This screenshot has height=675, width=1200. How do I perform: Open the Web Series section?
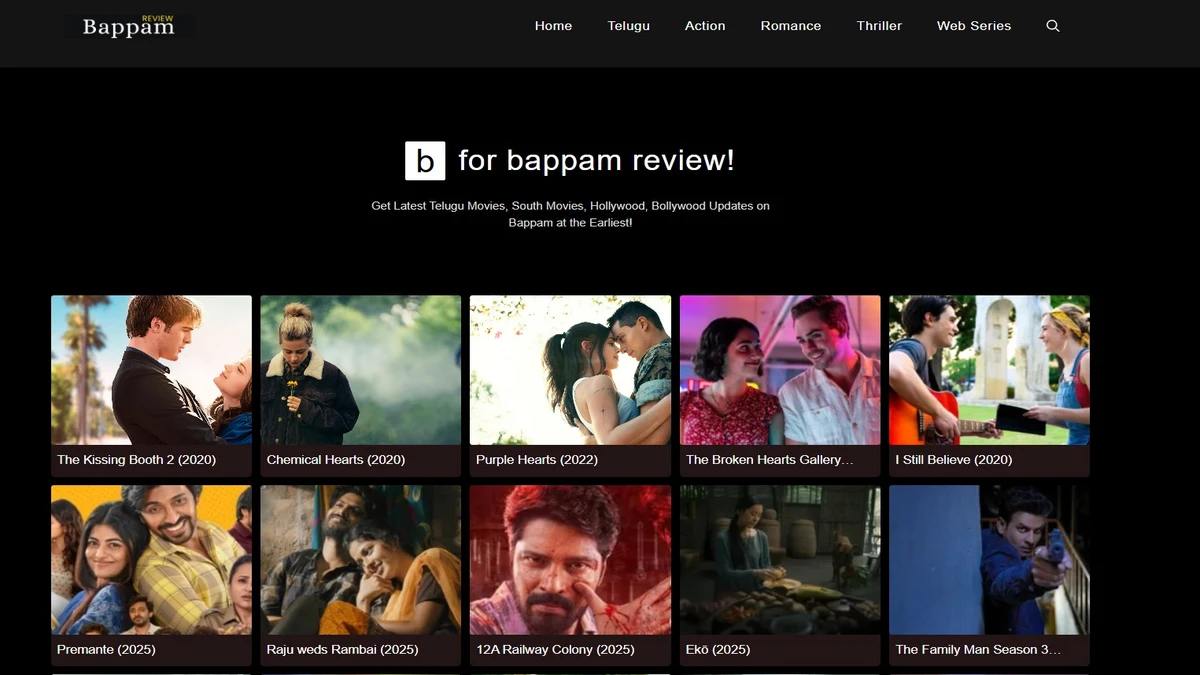coord(974,26)
